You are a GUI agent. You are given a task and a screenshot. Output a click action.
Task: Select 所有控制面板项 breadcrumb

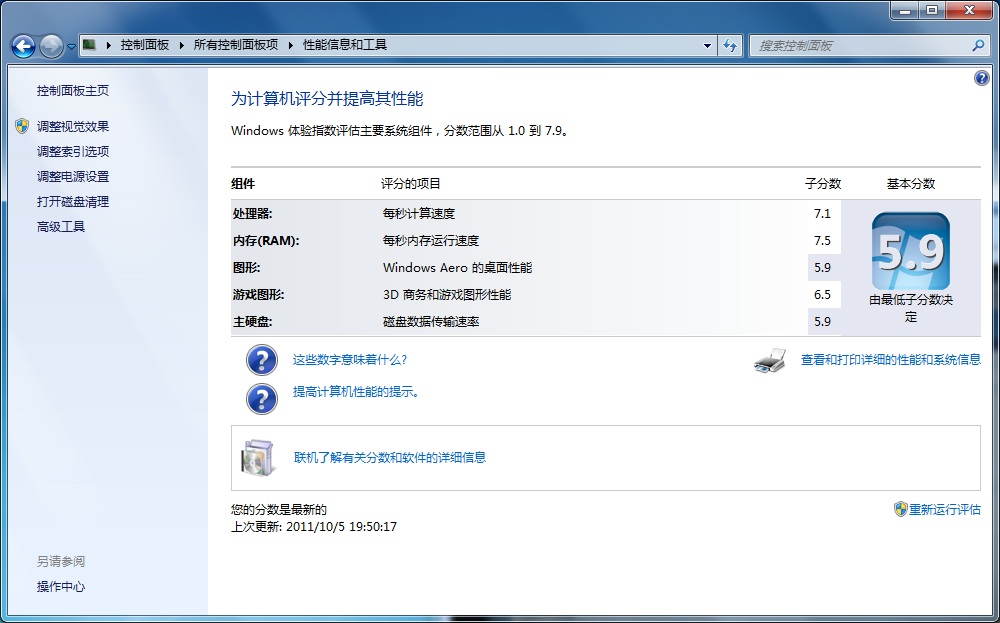(236, 45)
